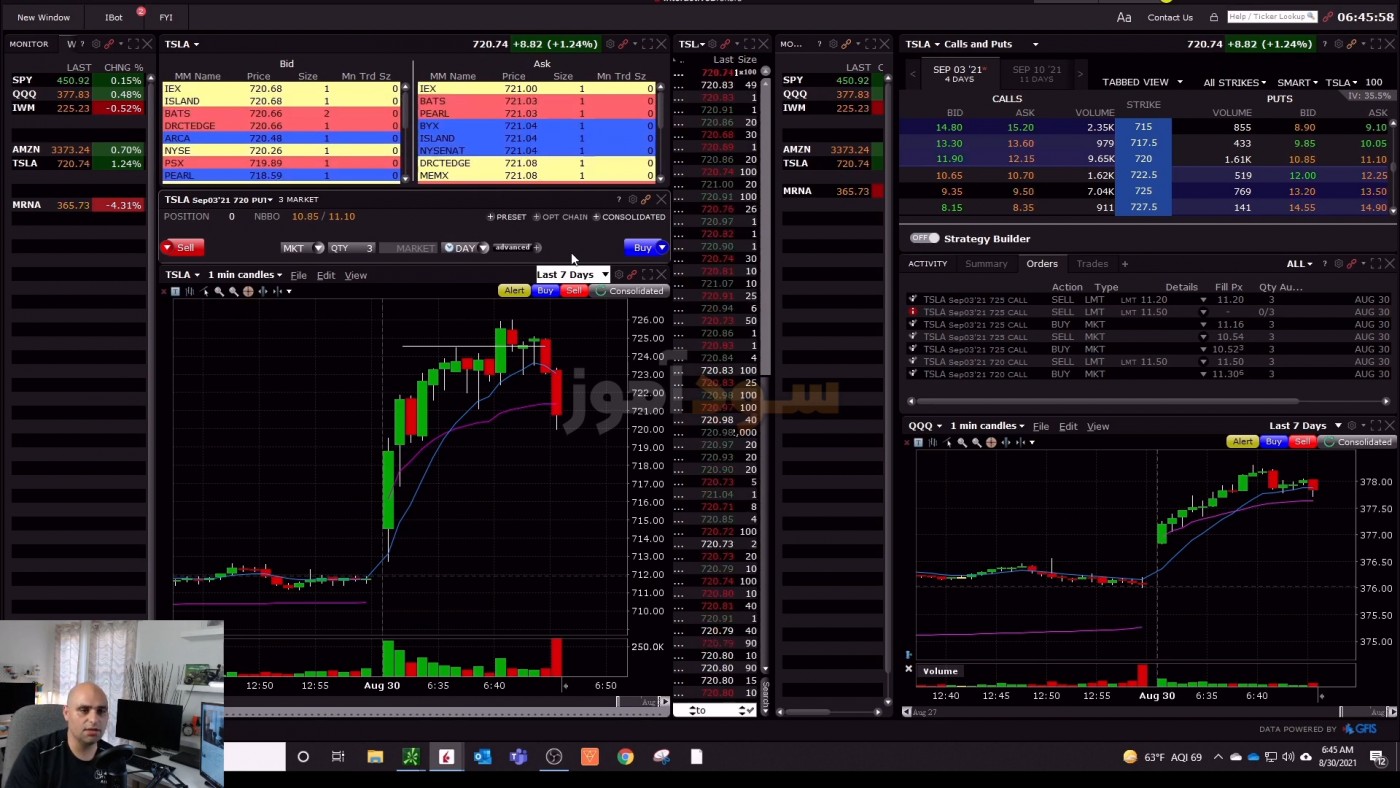The height and width of the screenshot is (788, 1400).
Task: Open TSLA chart settings gear icon
Action: tap(619, 274)
